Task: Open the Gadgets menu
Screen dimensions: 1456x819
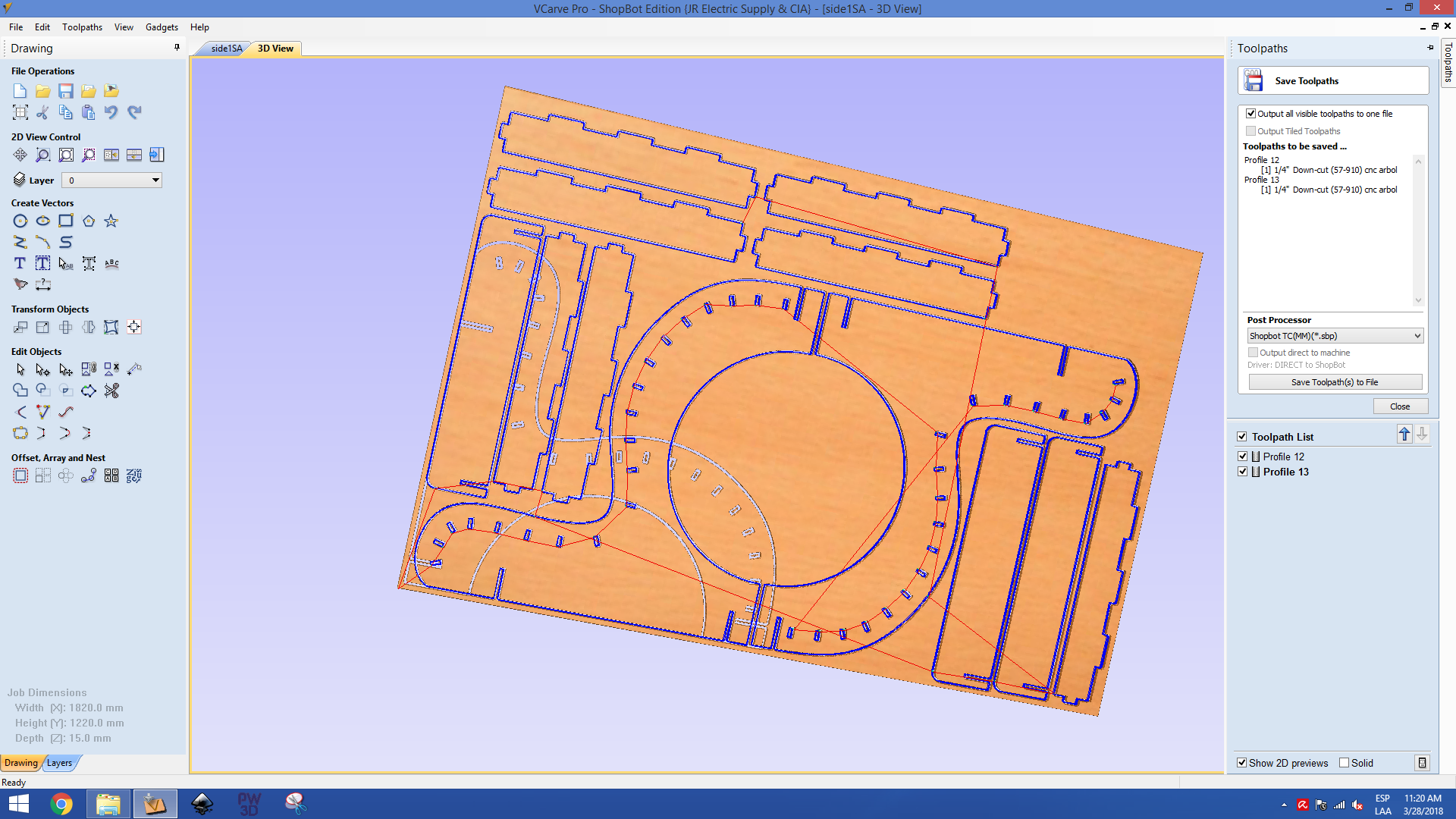Action: (x=162, y=27)
